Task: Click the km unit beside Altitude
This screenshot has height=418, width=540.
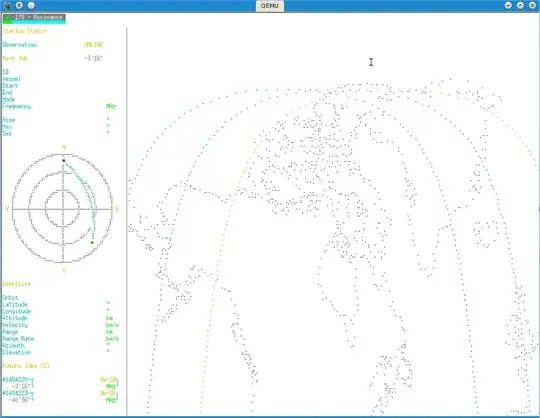Action: (110, 318)
